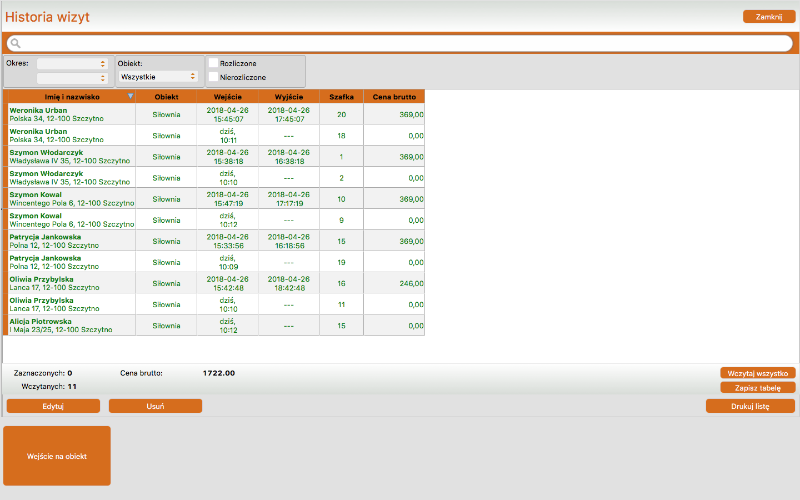Sort table by Cena brutto column
The height and width of the screenshot is (500, 800).
coord(394,96)
